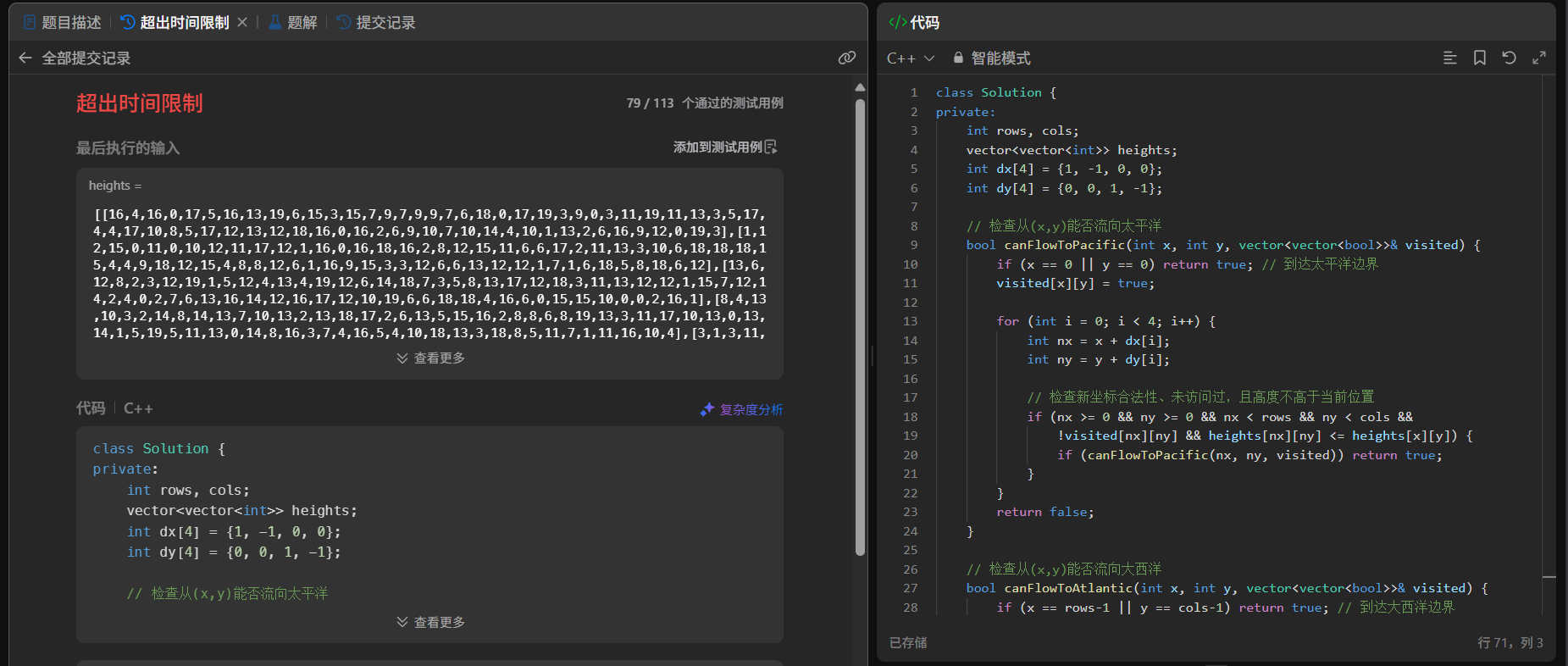Click the sparkle icon beside 复杂度分析
The height and width of the screenshot is (666, 1568).
pos(707,409)
